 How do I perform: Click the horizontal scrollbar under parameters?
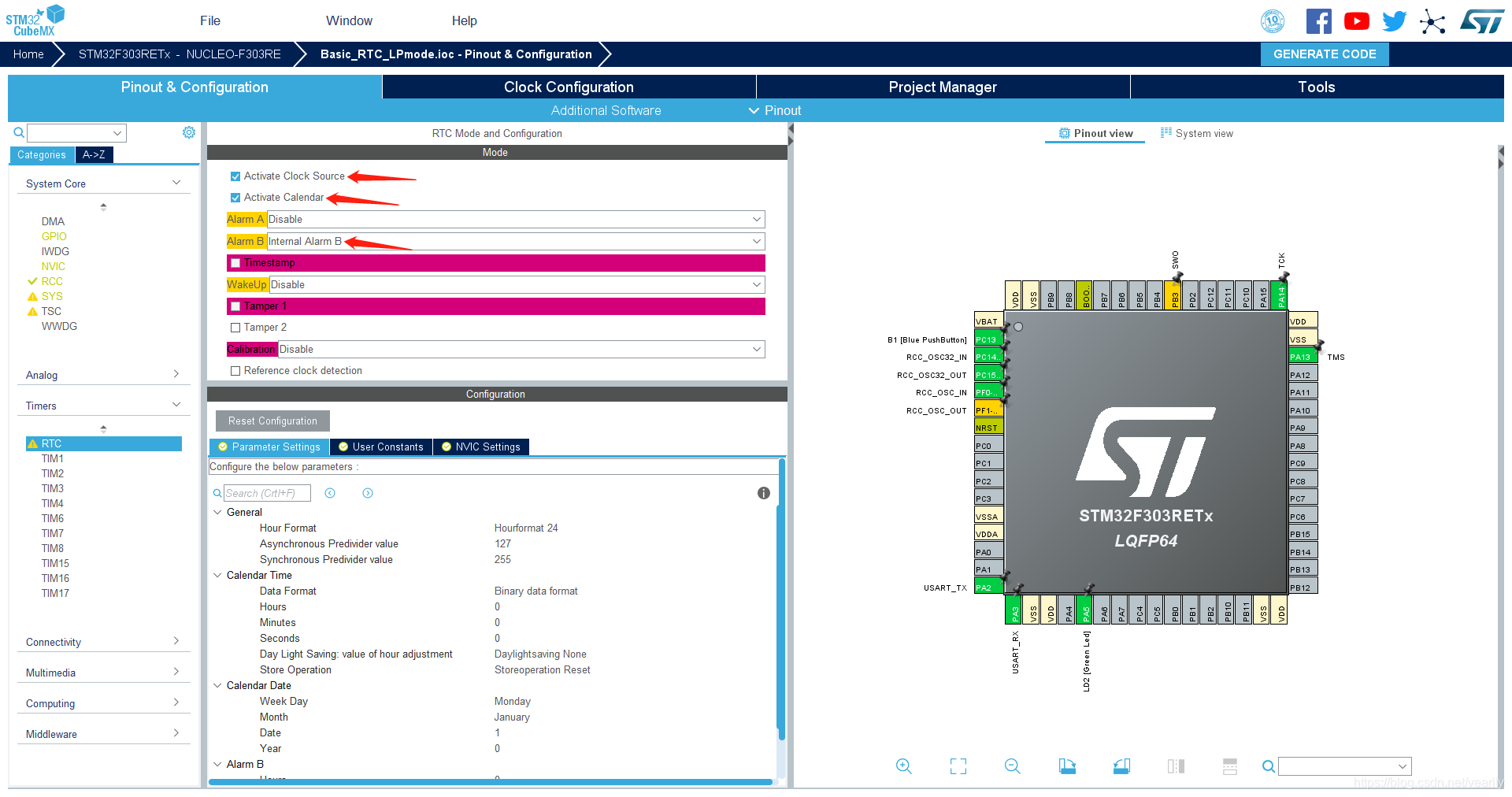tap(491, 782)
